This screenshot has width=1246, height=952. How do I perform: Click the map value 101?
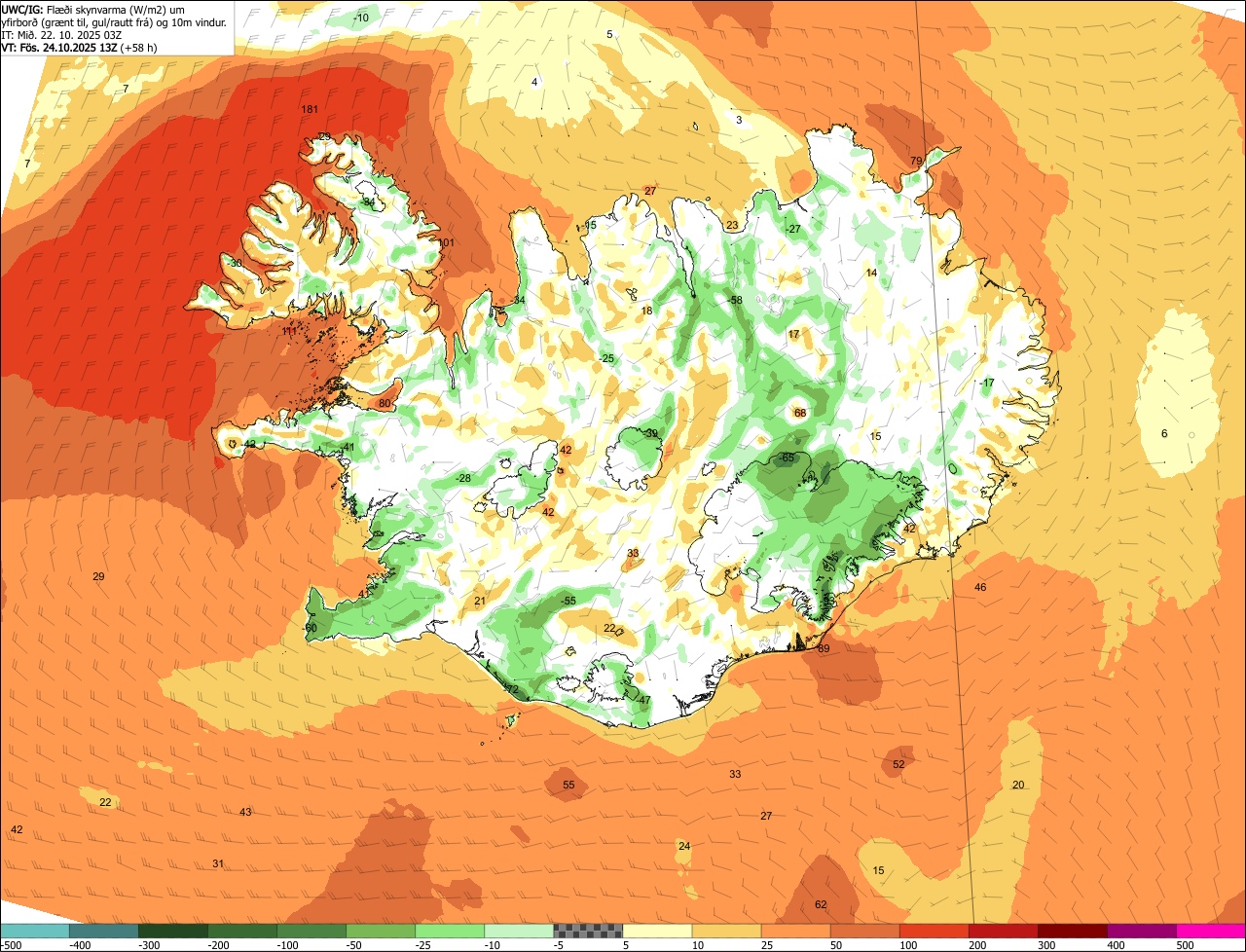pyautogui.click(x=447, y=242)
